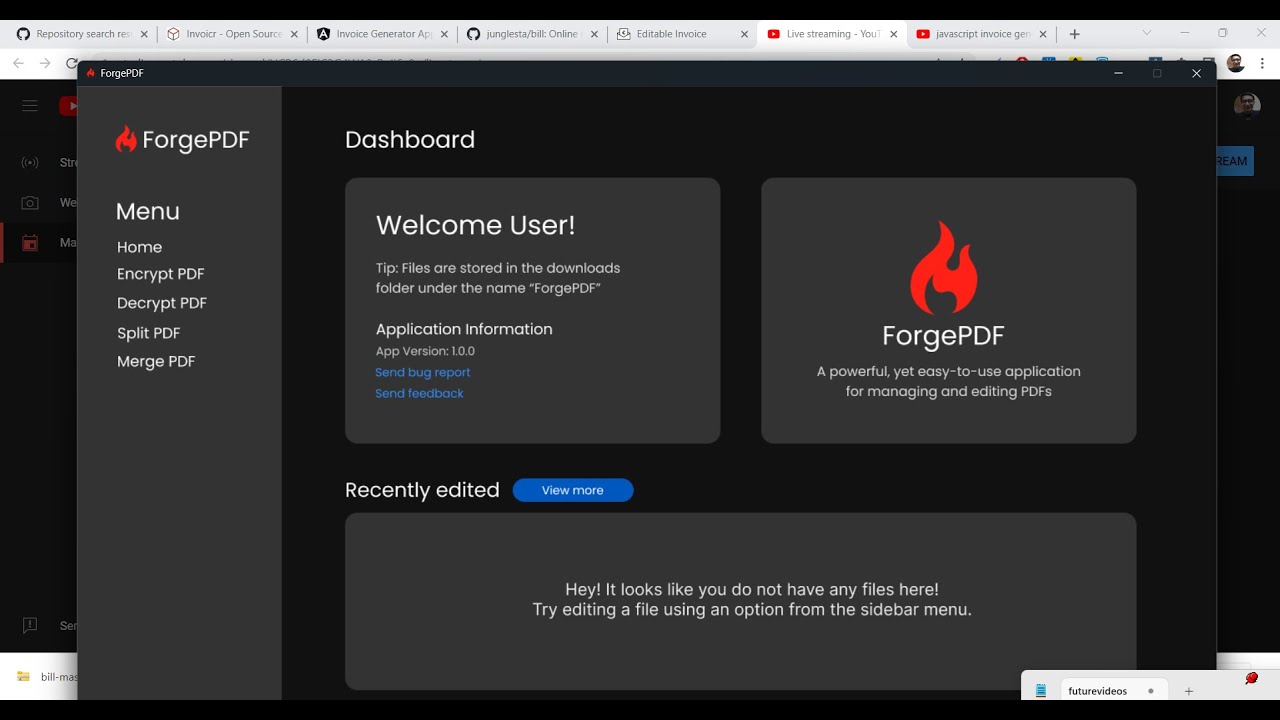Click the Send feedback link
The image size is (1280, 720).
pyautogui.click(x=419, y=394)
